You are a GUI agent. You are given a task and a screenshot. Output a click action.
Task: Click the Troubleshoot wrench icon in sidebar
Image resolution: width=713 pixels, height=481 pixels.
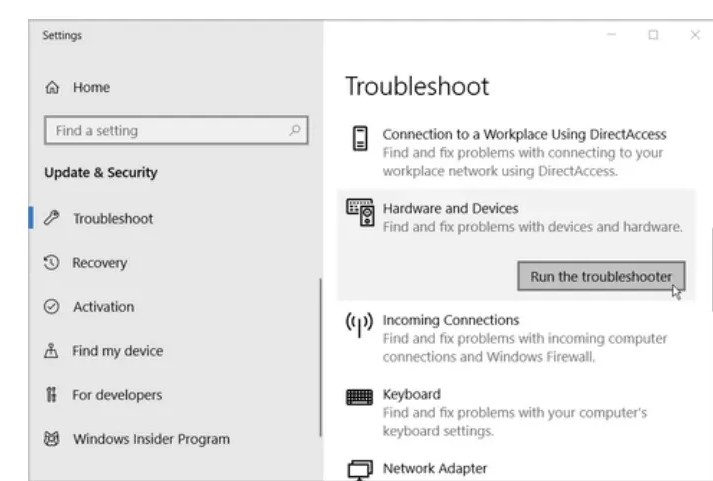(51, 218)
